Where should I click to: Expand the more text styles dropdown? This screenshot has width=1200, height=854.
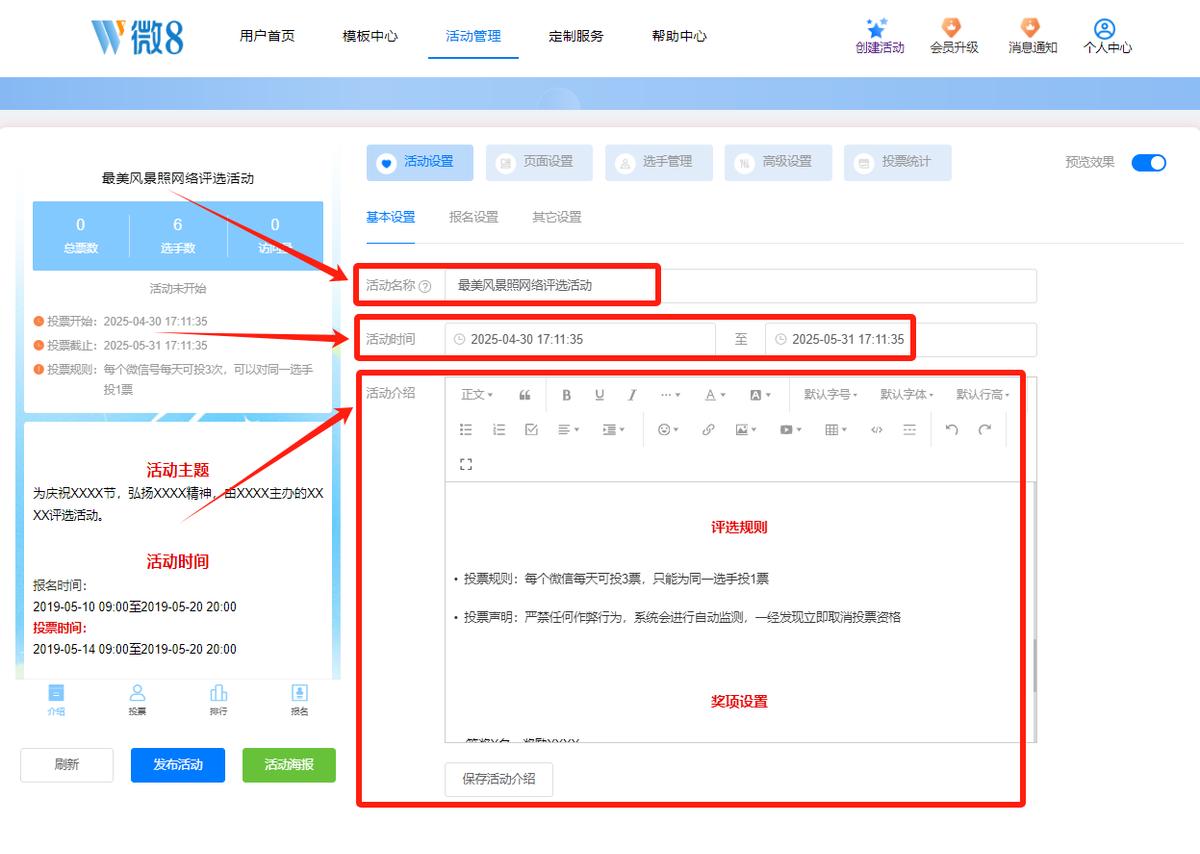[x=671, y=395]
